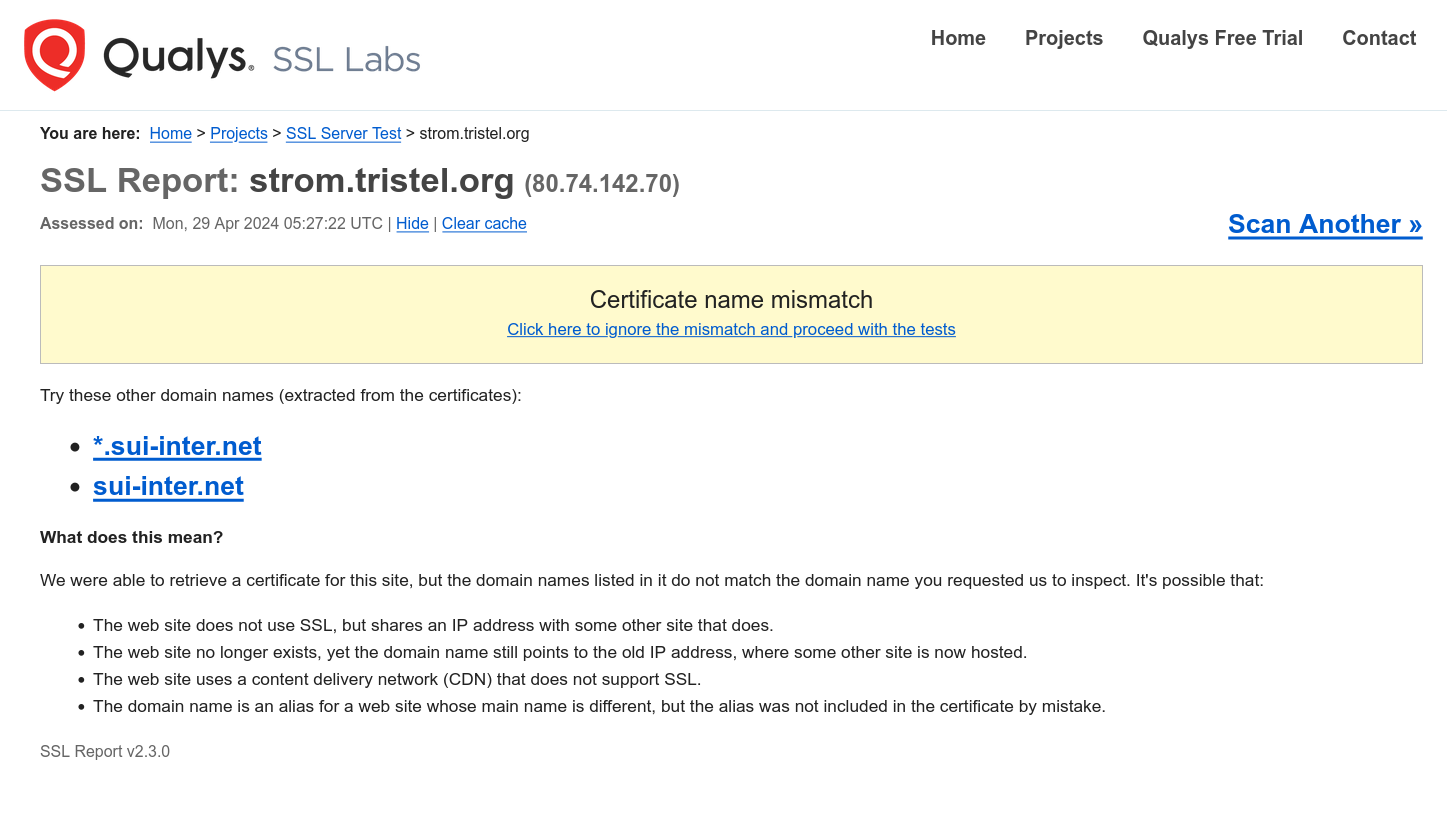Click the Qualys red shield logo
1450x836 pixels.
pyautogui.click(x=54, y=56)
